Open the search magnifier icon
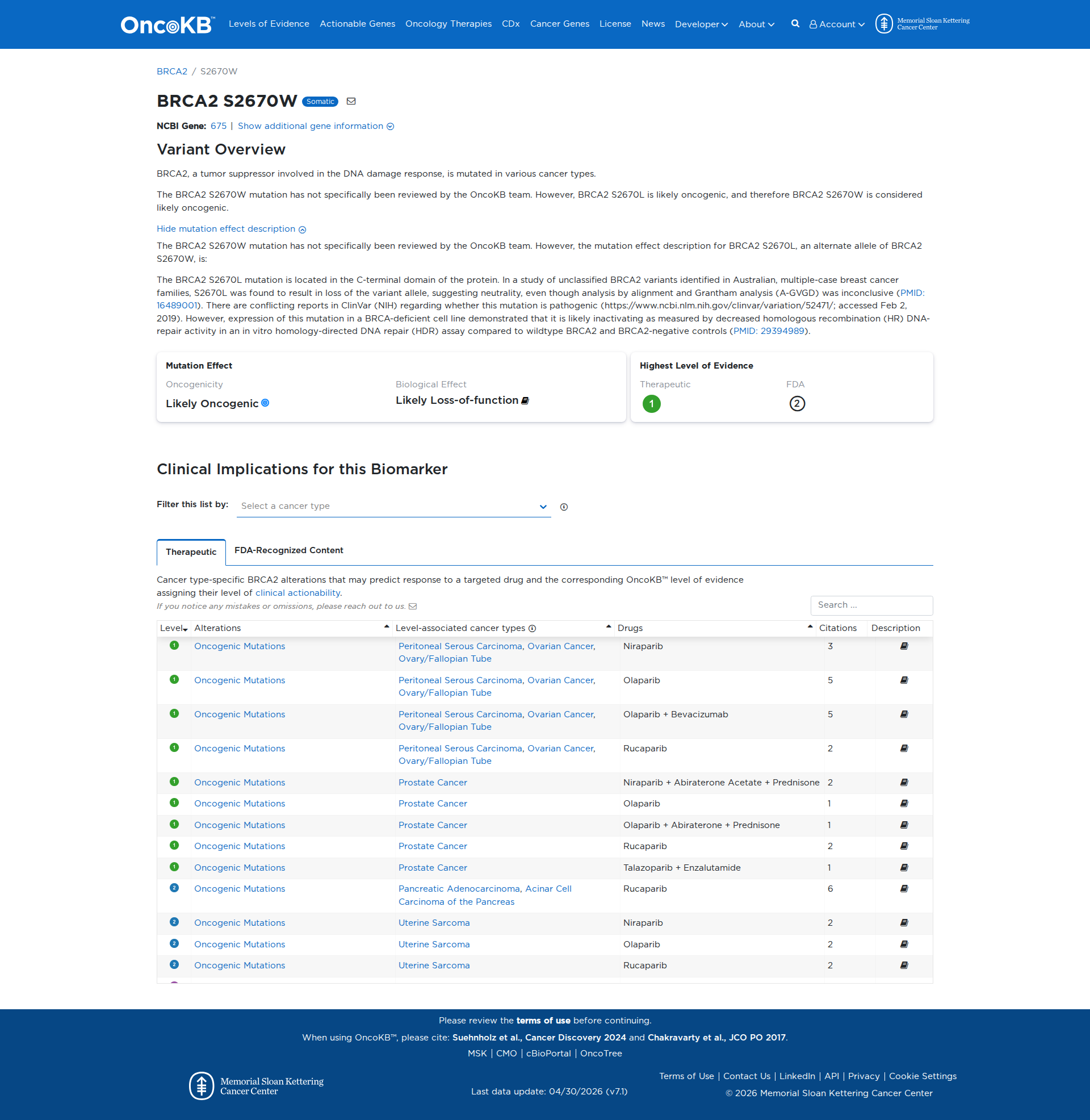This screenshot has width=1090, height=1120. [795, 23]
